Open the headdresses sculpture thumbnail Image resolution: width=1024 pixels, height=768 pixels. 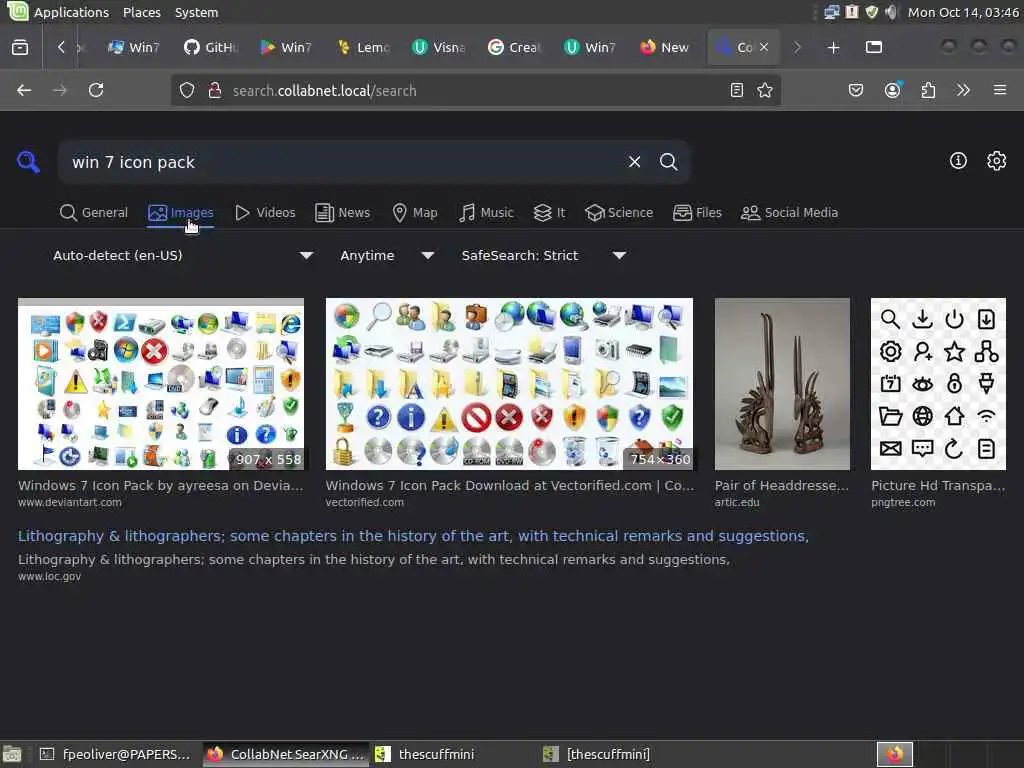pyautogui.click(x=782, y=384)
